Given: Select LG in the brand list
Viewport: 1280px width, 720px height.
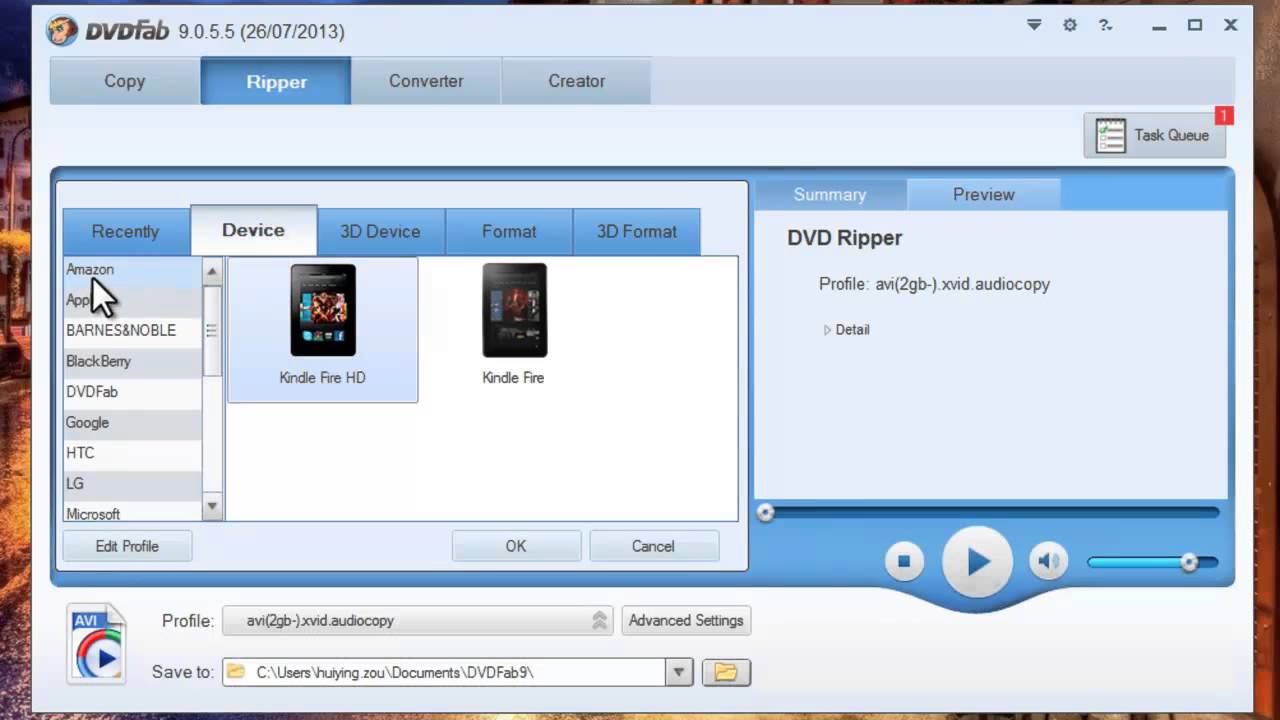Looking at the screenshot, I should pos(132,484).
